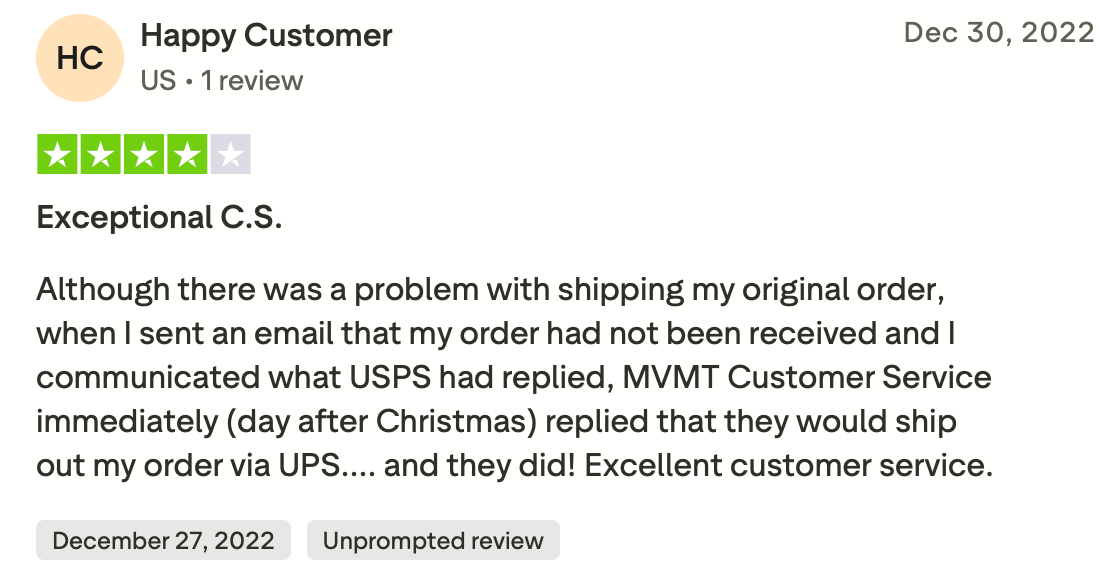The width and height of the screenshot is (1114, 588).
Task: Click the Dec 30, 2022 posted date
Action: coord(998,33)
